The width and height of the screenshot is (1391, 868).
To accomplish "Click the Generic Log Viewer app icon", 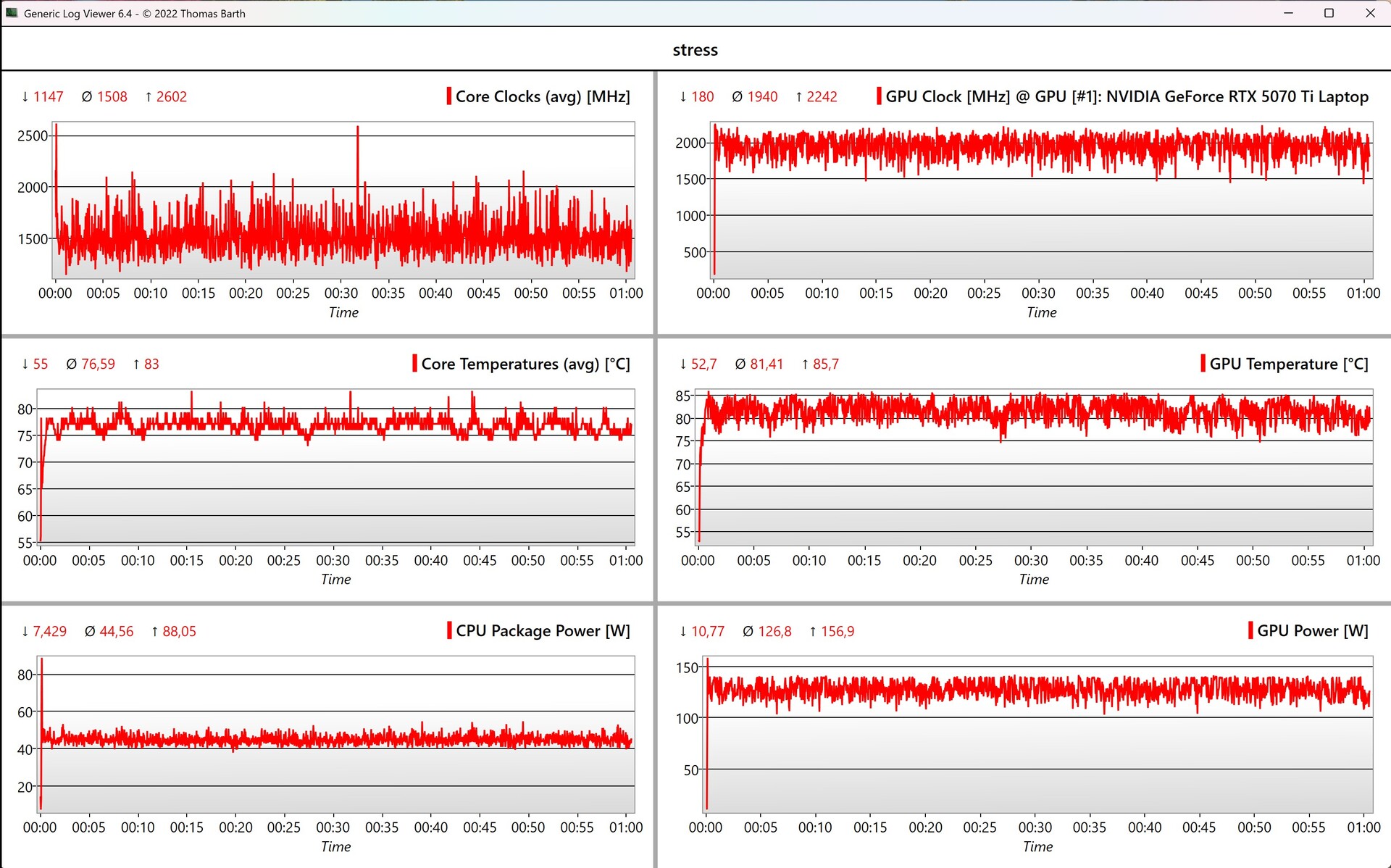I will pyautogui.click(x=12, y=13).
